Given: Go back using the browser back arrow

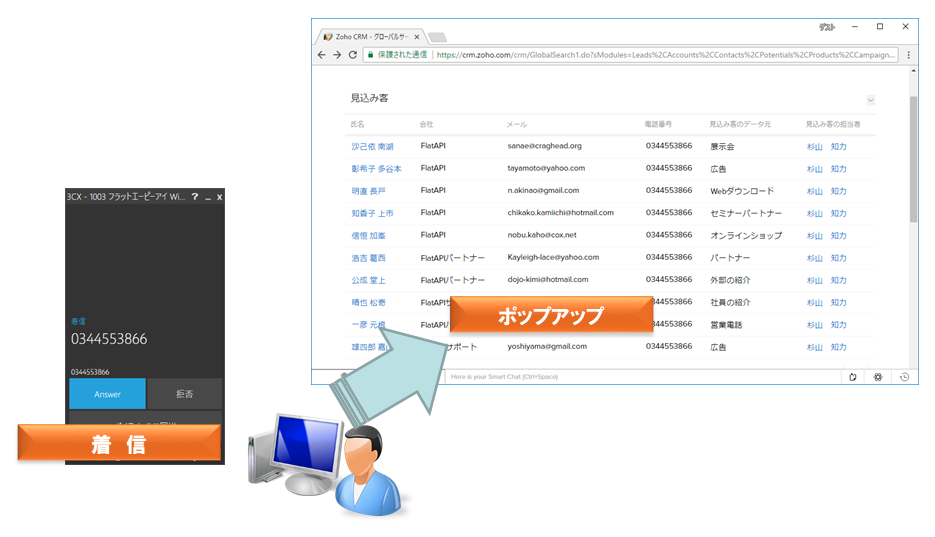Looking at the screenshot, I should pos(322,55).
